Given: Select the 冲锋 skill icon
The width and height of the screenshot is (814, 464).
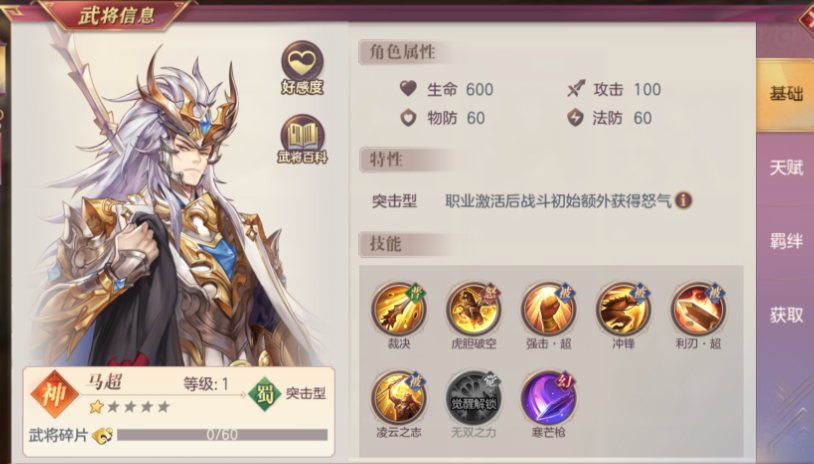Looking at the screenshot, I should pyautogui.click(x=623, y=310).
